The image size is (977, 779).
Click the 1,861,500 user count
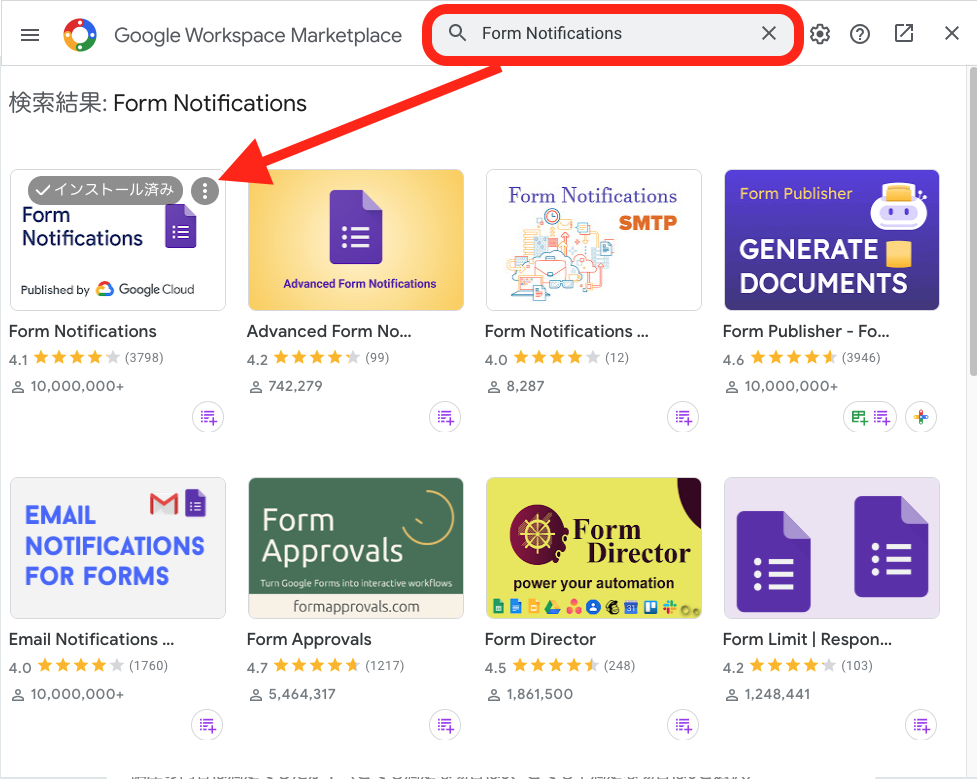(x=540, y=694)
